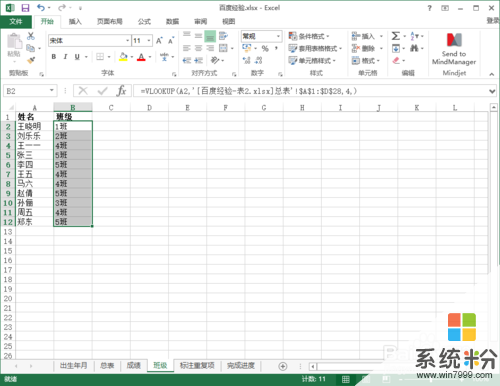The image size is (500, 386).
Task: Toggle middle vertical alignment
Action: pyautogui.click(x=198, y=36)
